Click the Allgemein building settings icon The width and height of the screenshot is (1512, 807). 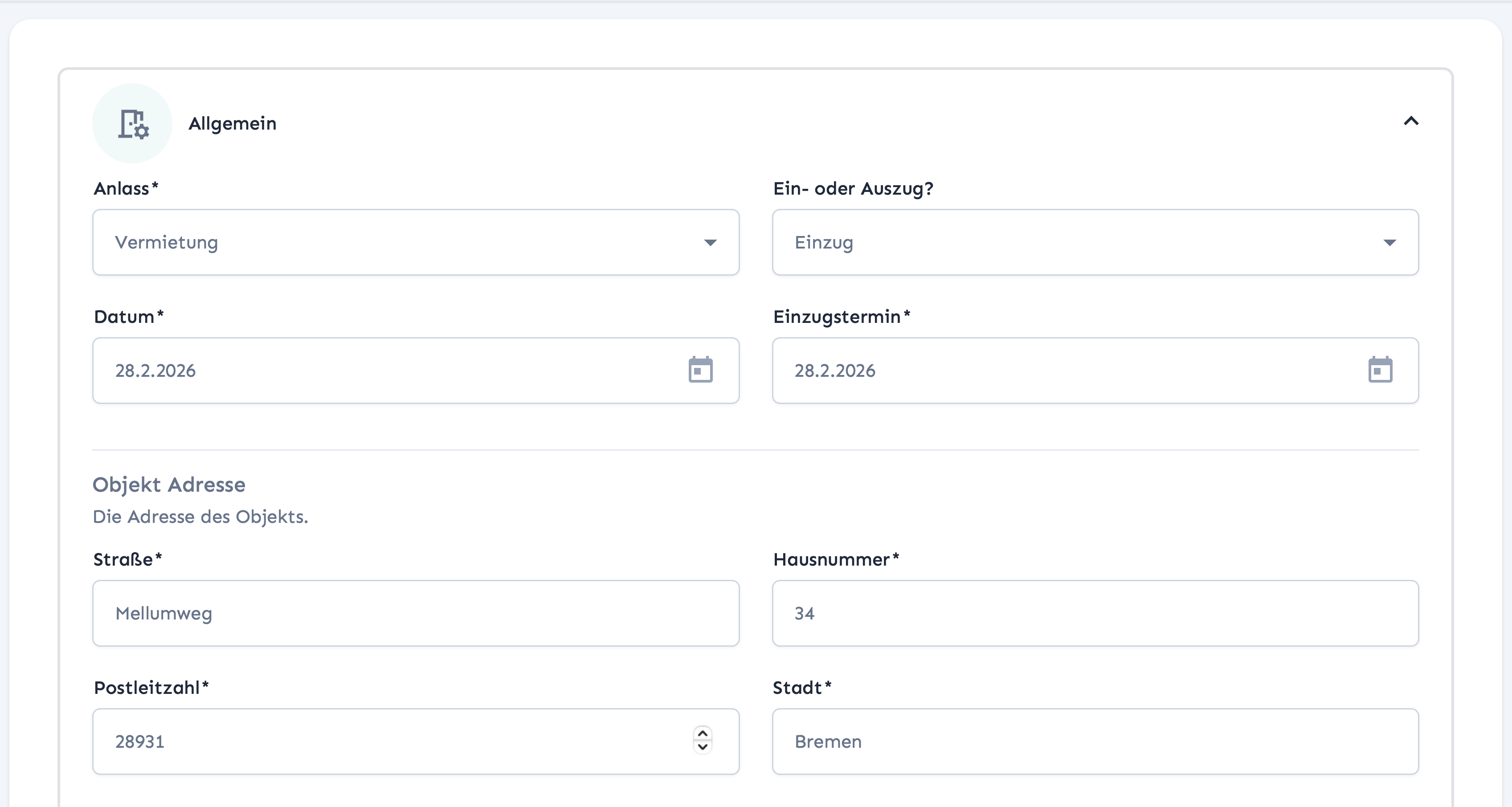tap(133, 124)
